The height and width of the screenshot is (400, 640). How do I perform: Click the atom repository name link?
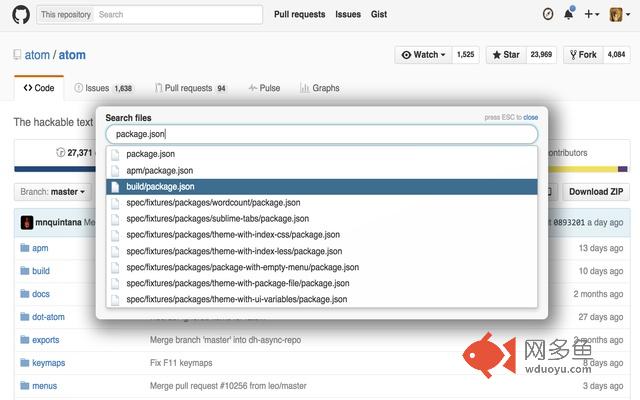click(72, 55)
